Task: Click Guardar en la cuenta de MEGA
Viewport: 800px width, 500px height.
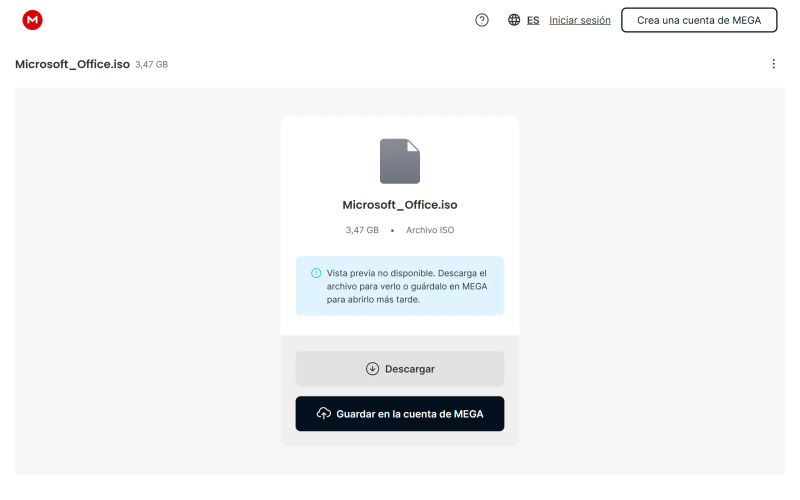Action: coord(400,414)
